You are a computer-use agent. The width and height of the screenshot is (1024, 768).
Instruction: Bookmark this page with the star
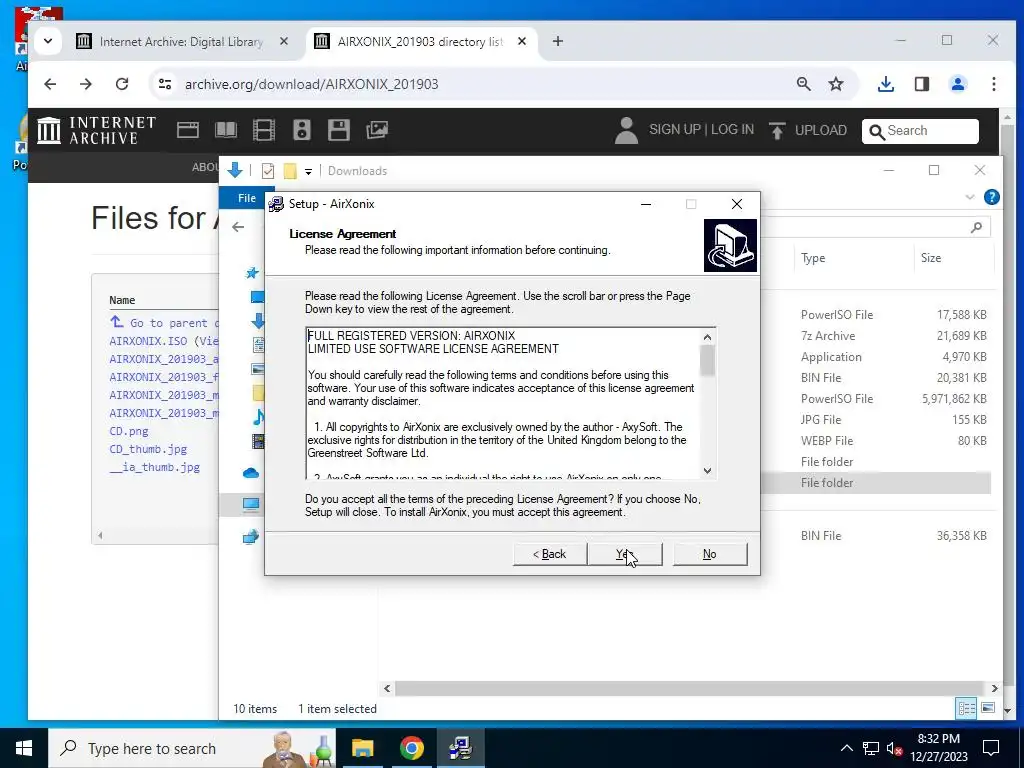tap(836, 84)
